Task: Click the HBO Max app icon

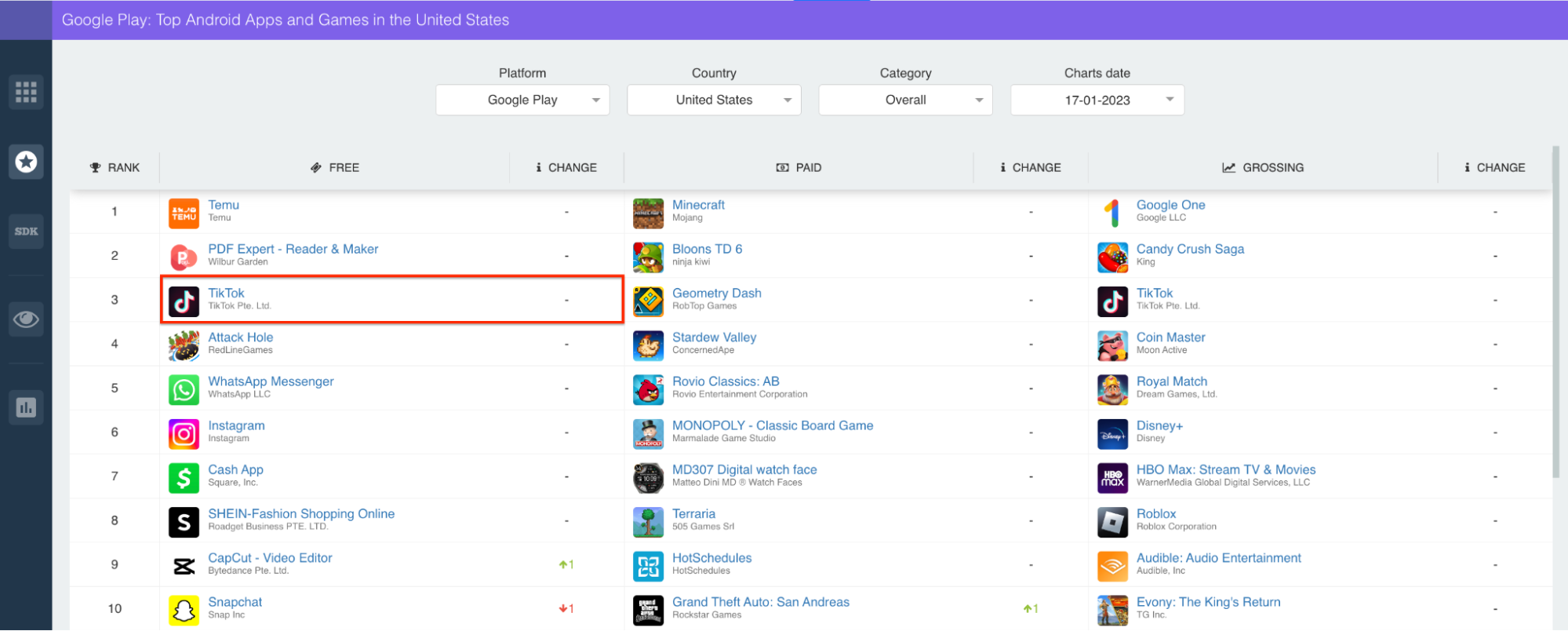Action: point(1112,478)
